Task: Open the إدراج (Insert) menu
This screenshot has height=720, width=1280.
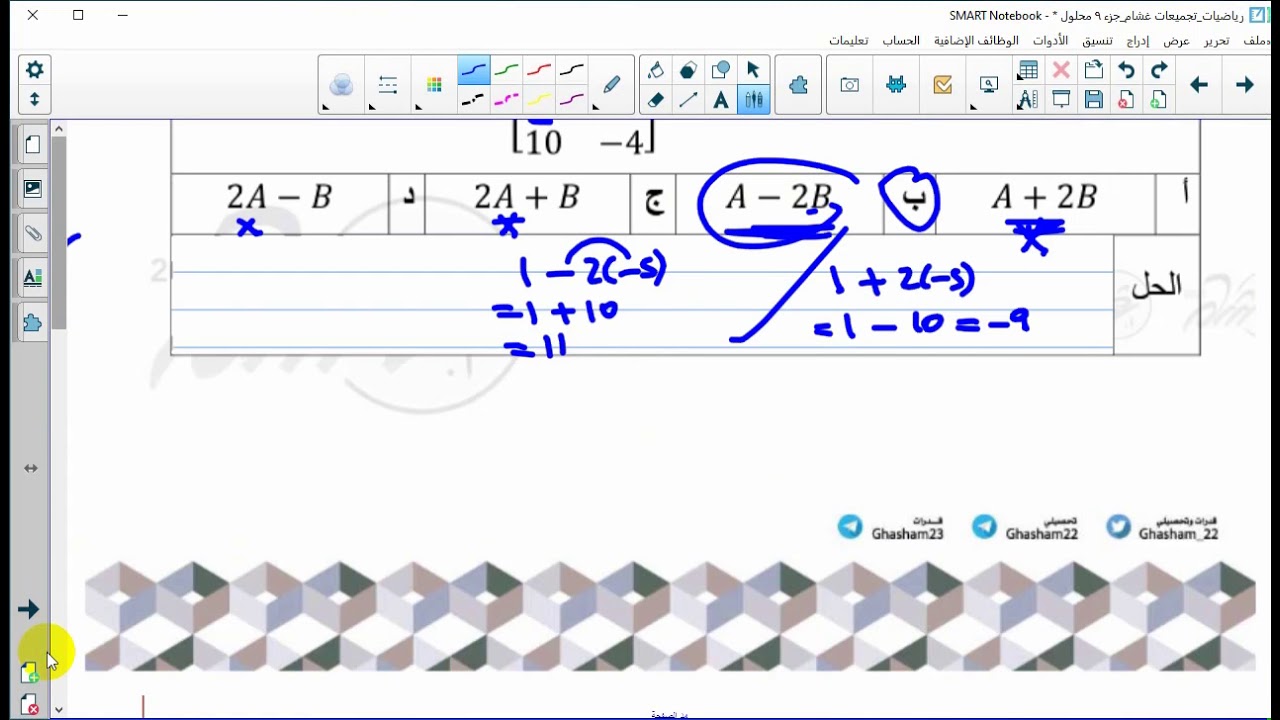Action: 1138,41
